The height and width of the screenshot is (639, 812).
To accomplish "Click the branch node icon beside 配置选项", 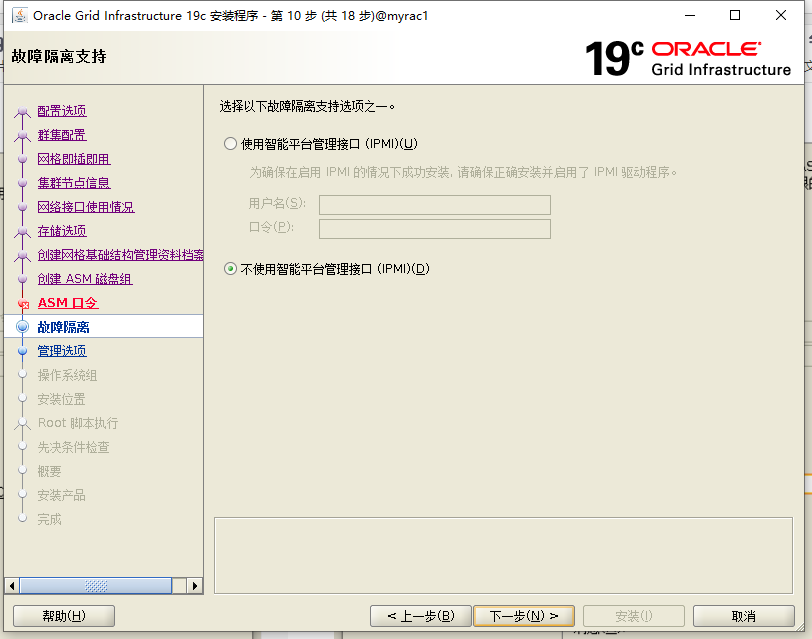I will pos(22,112).
